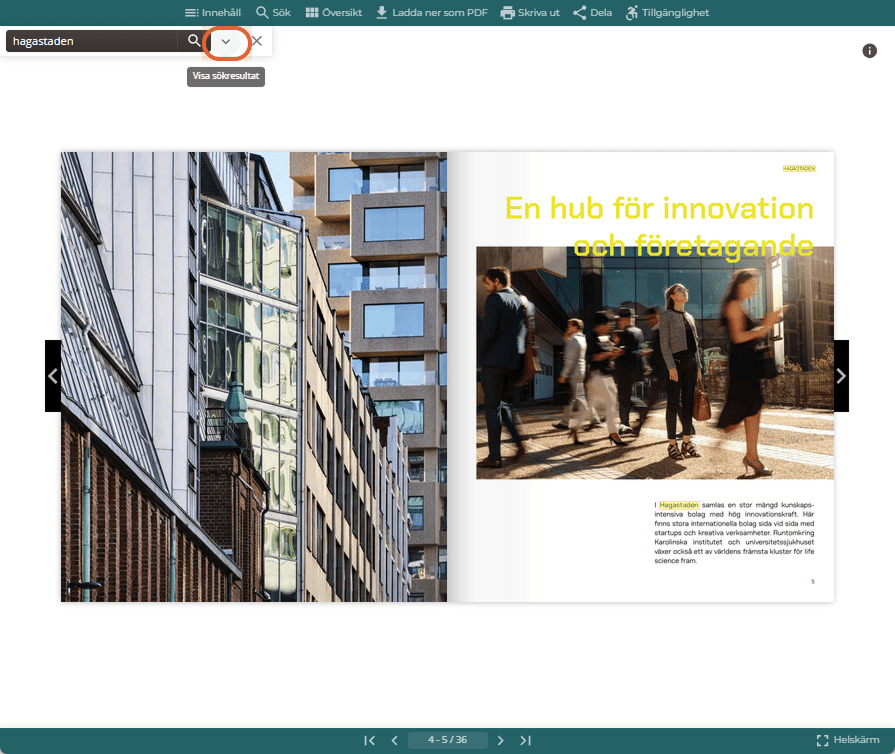
Task: Open the Innehåll table of contents
Action: 212,13
